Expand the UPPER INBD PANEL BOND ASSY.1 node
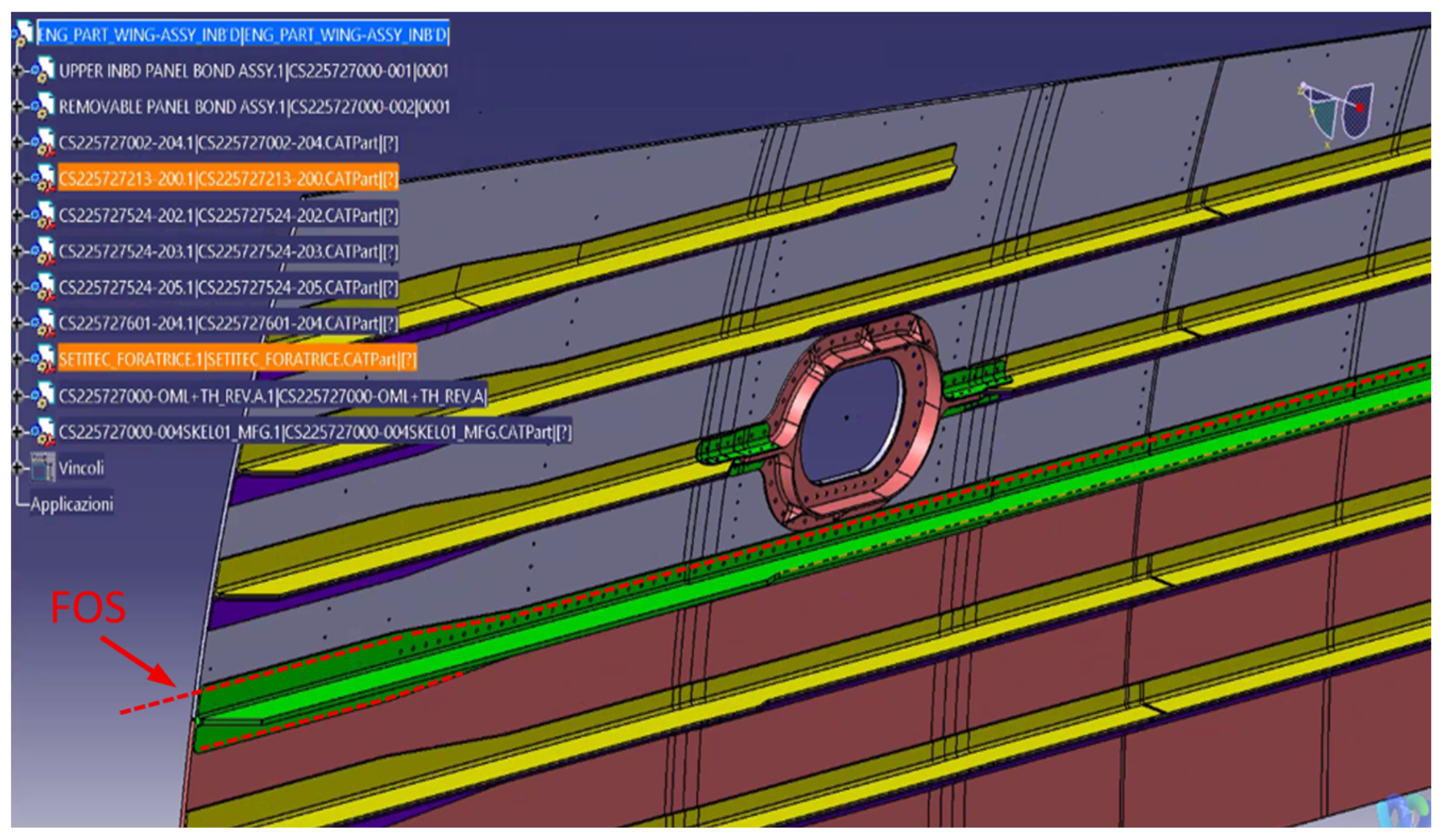 click(x=18, y=71)
